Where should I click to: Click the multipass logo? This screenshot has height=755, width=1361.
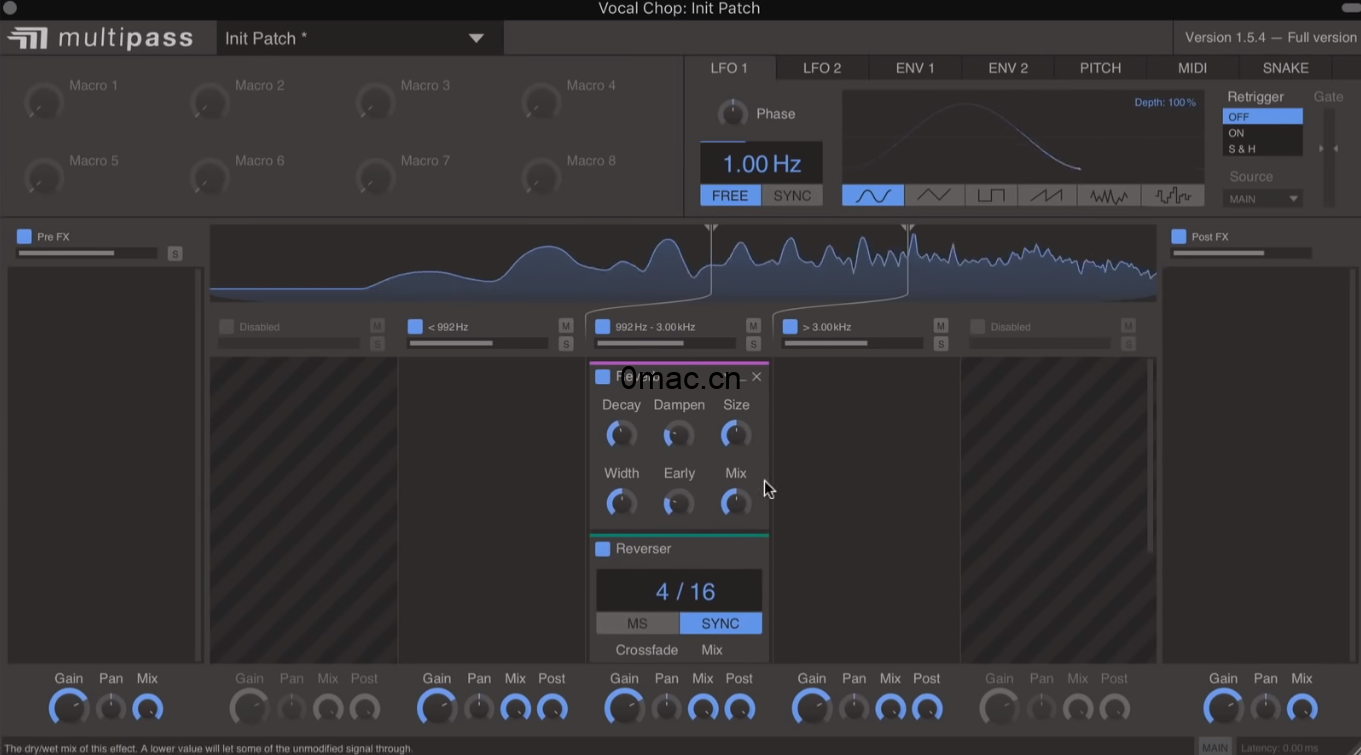click(x=100, y=38)
